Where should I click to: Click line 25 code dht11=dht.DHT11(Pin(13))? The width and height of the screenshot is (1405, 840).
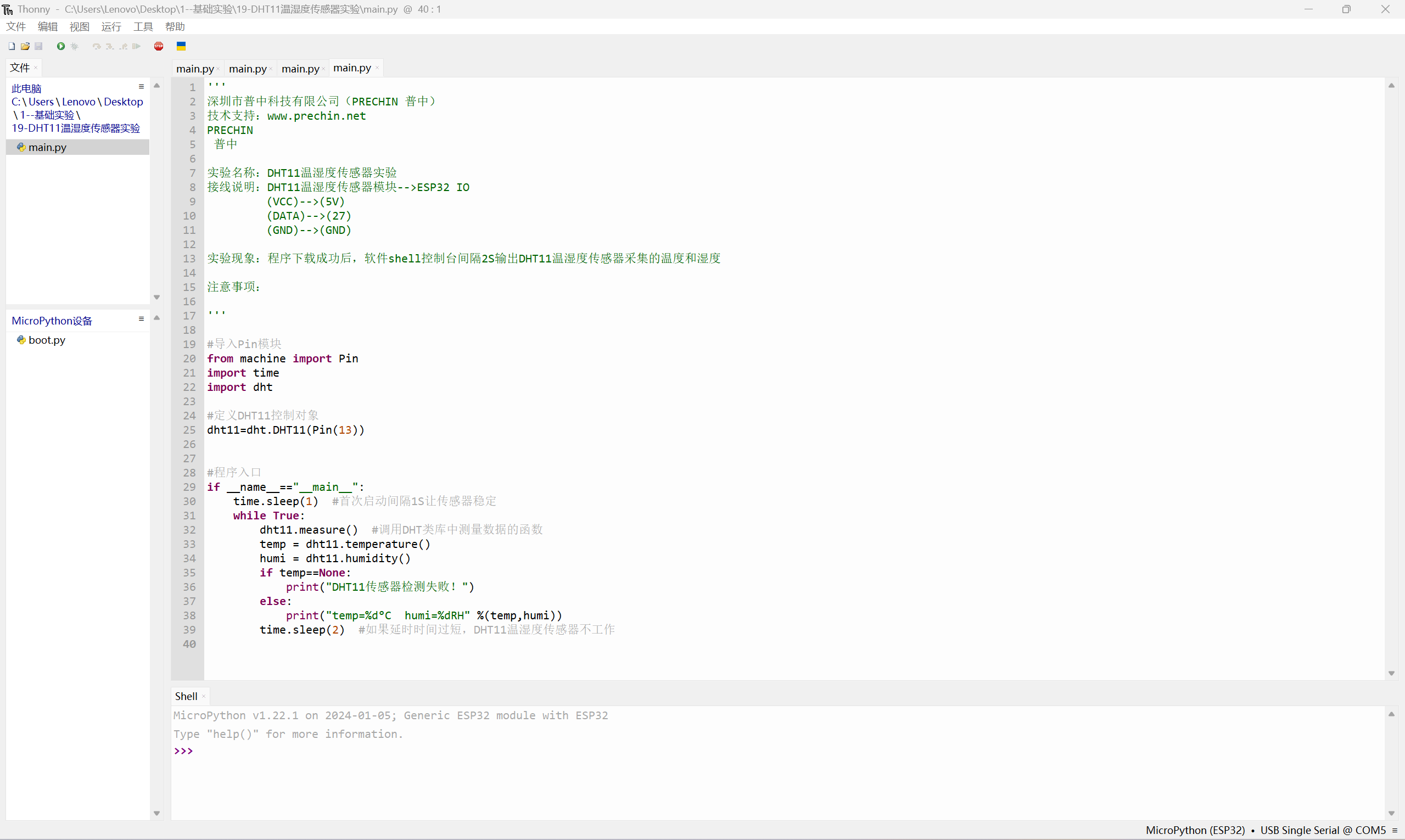pyautogui.click(x=286, y=430)
